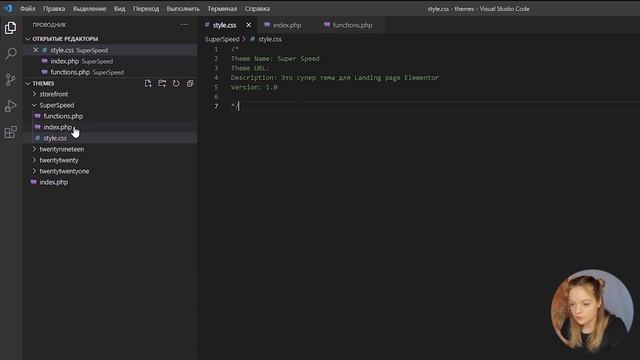Place cursor on Description line
This screenshot has height=360, width=640.
[335, 78]
